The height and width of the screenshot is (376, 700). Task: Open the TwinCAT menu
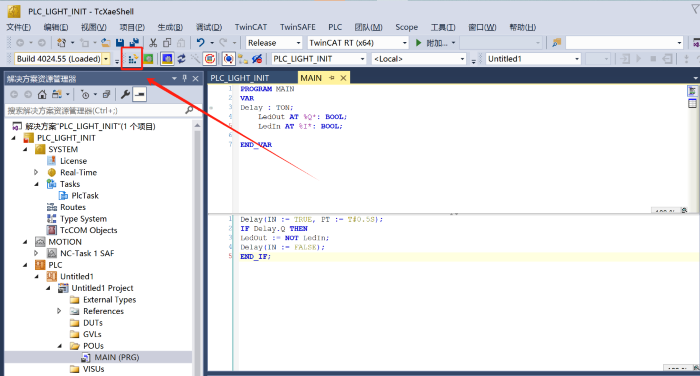251,27
